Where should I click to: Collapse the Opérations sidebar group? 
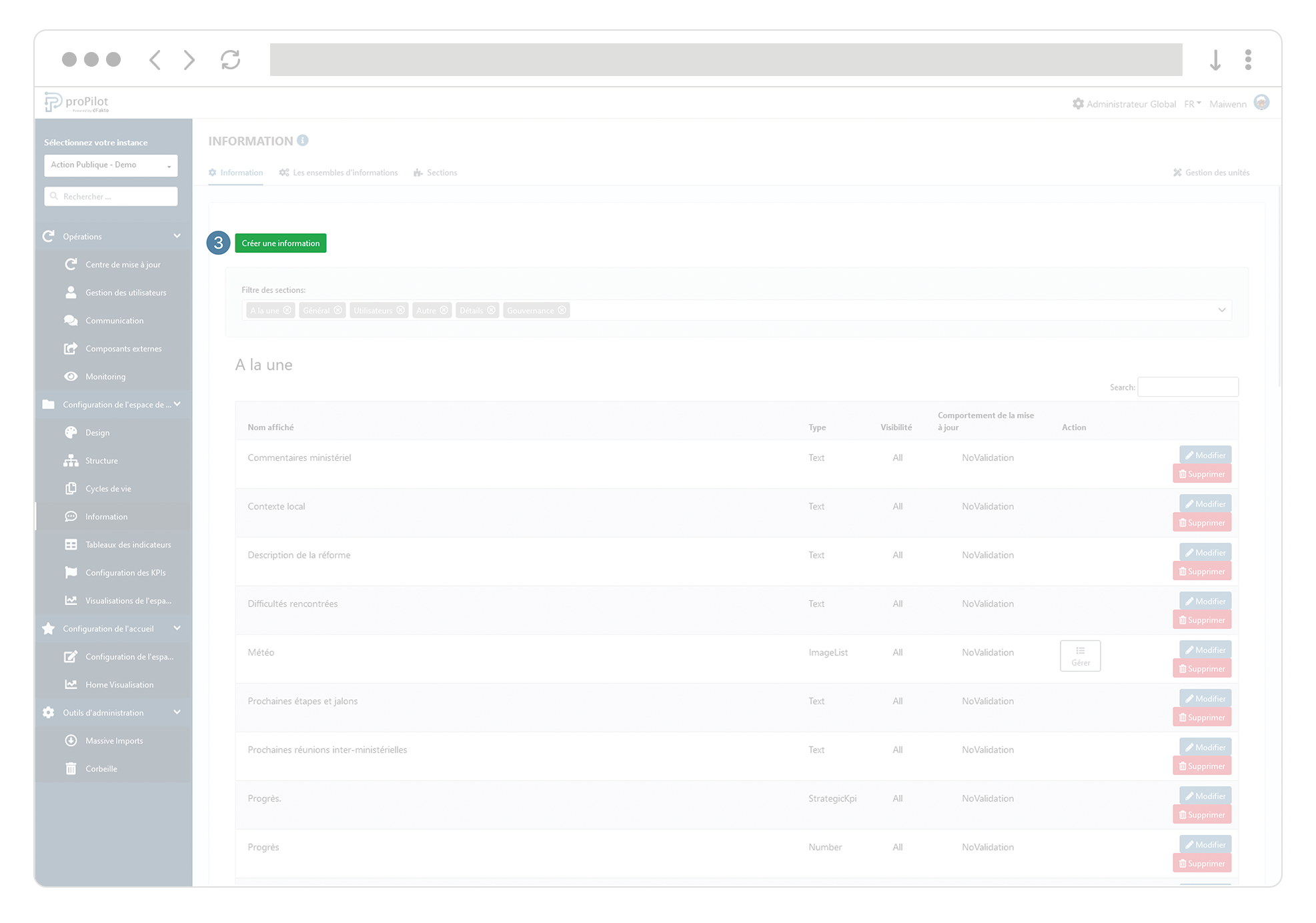[177, 235]
